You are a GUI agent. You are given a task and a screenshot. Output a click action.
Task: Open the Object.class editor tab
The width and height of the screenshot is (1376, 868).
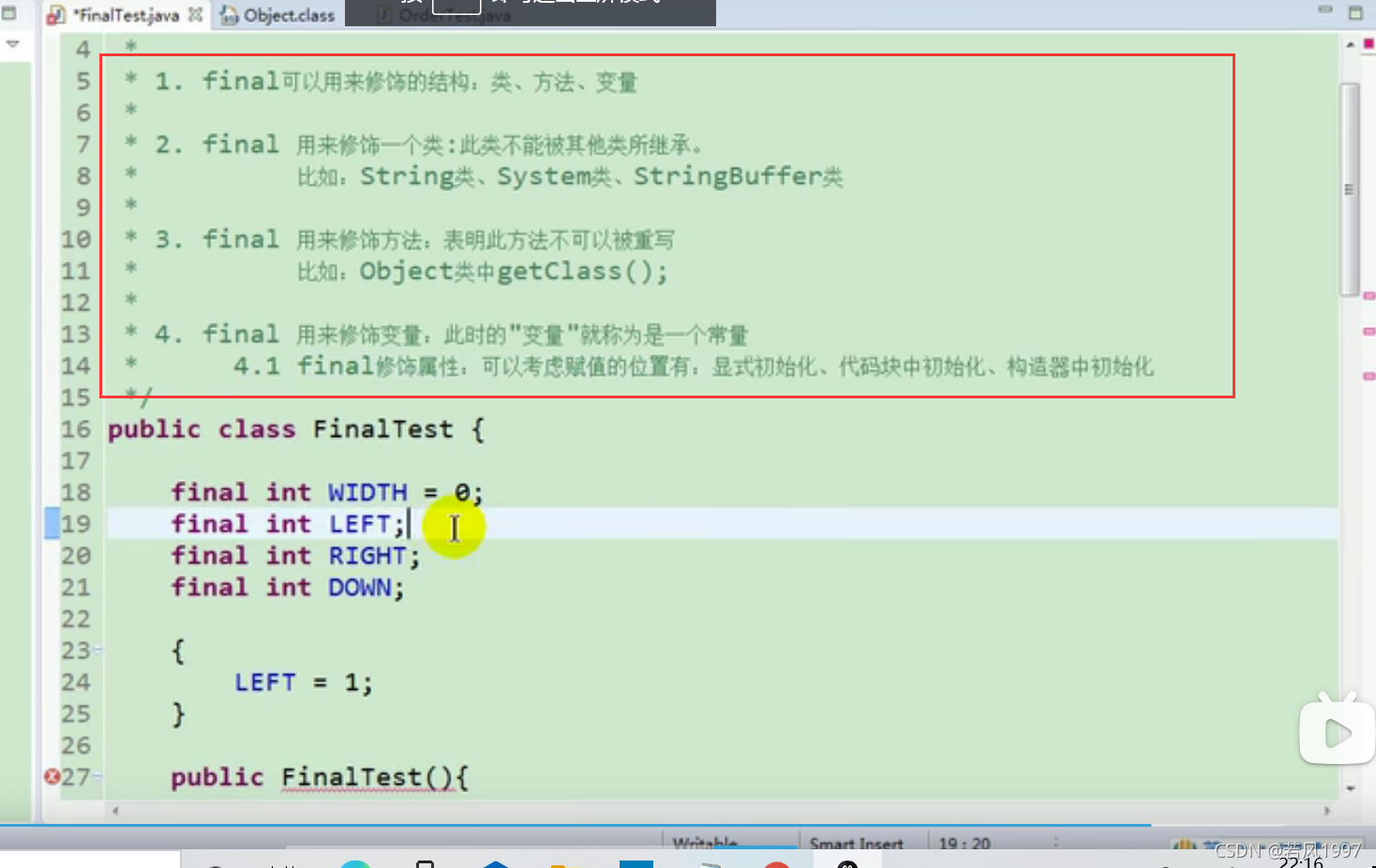pyautogui.click(x=277, y=15)
